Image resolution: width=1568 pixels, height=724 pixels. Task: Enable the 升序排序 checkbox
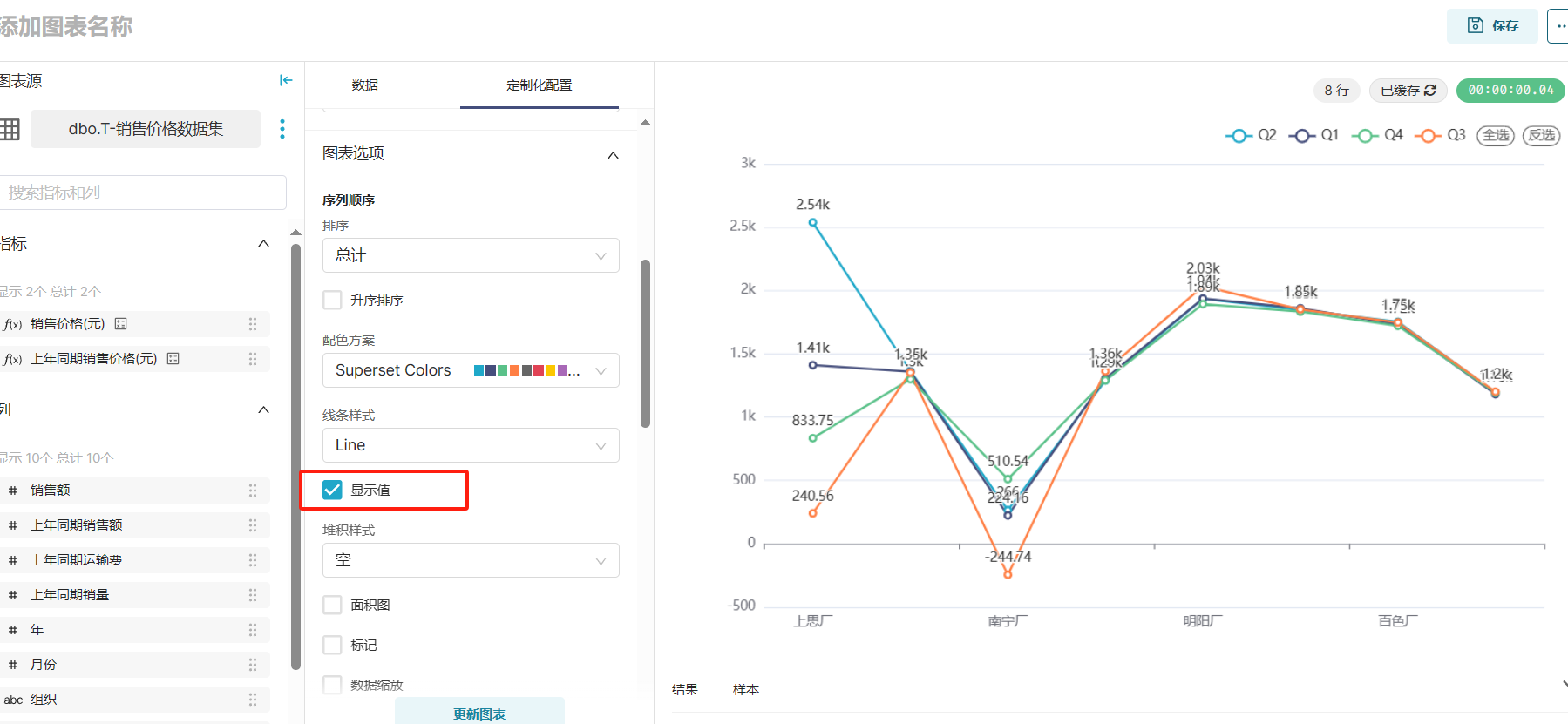click(332, 300)
